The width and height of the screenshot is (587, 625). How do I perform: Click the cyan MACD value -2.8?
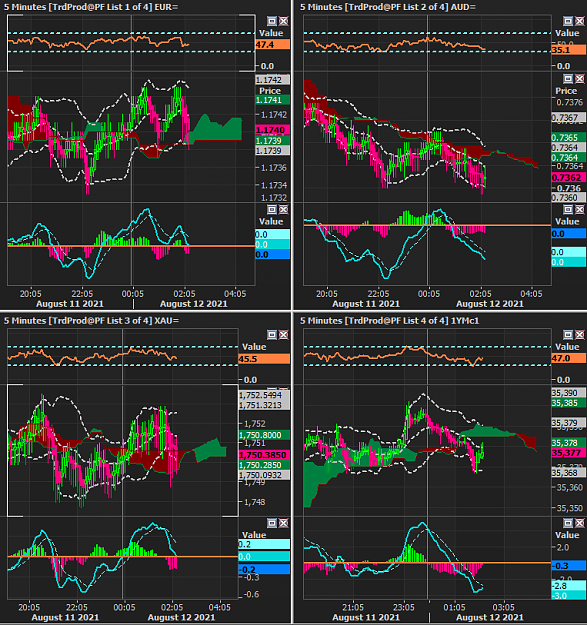click(569, 586)
